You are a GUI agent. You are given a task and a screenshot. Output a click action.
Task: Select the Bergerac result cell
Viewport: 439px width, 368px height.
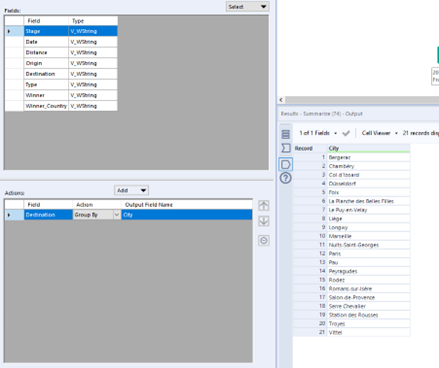(368, 157)
